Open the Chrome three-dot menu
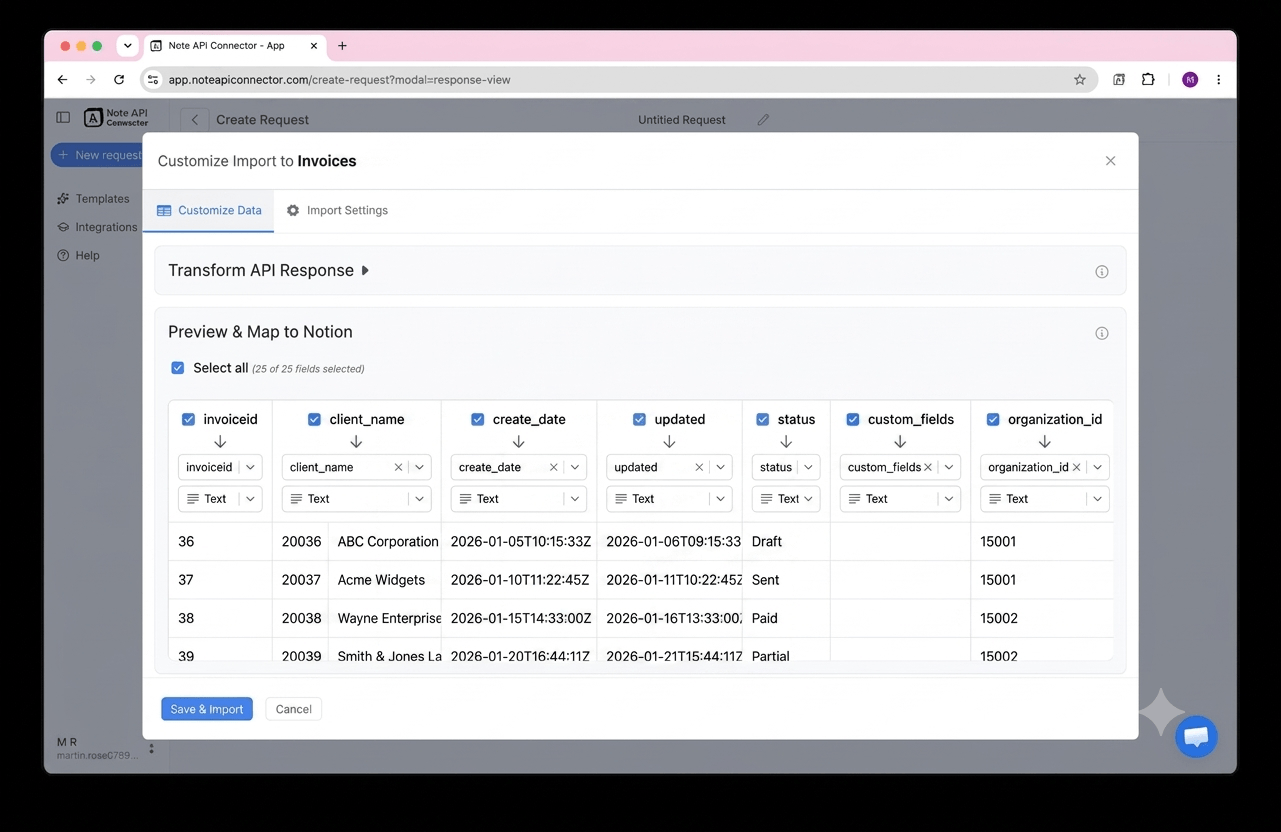 1218,80
